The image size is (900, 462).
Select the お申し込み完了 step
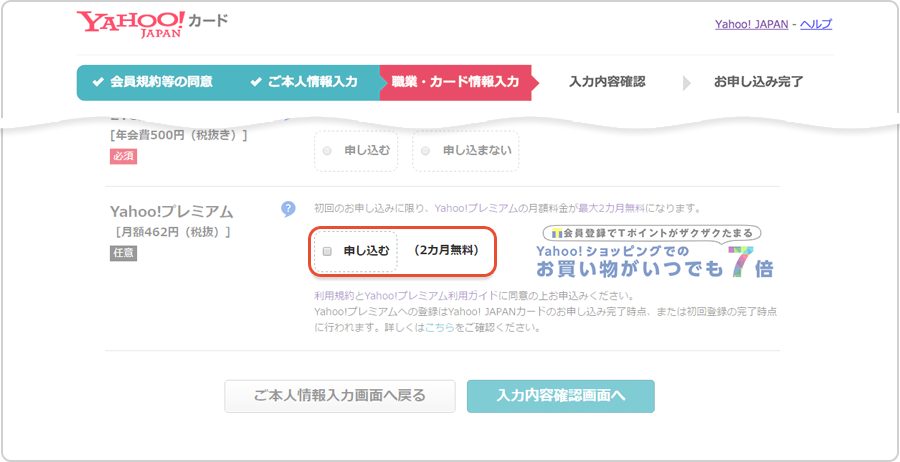point(758,82)
